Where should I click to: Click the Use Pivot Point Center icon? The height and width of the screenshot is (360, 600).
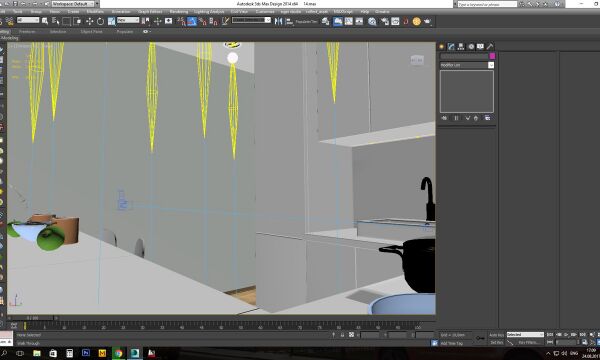coord(145,21)
